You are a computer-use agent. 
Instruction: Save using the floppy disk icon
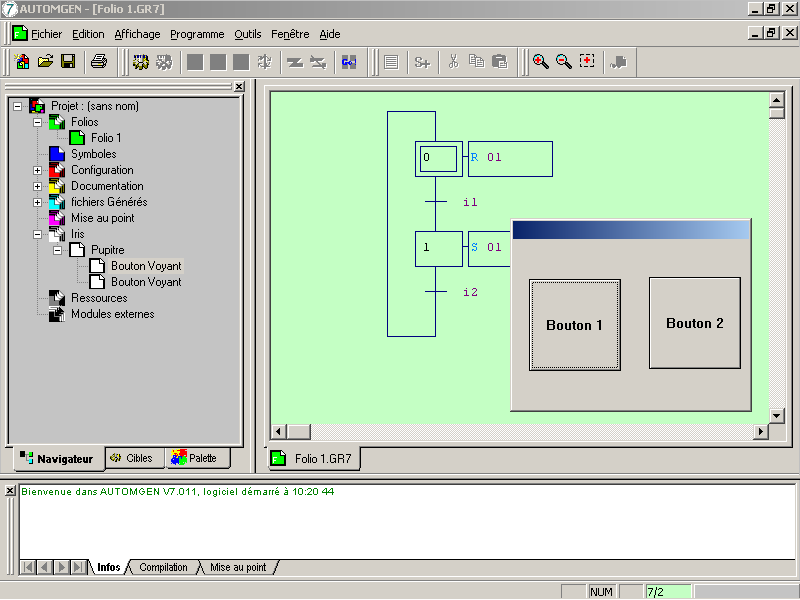click(68, 62)
